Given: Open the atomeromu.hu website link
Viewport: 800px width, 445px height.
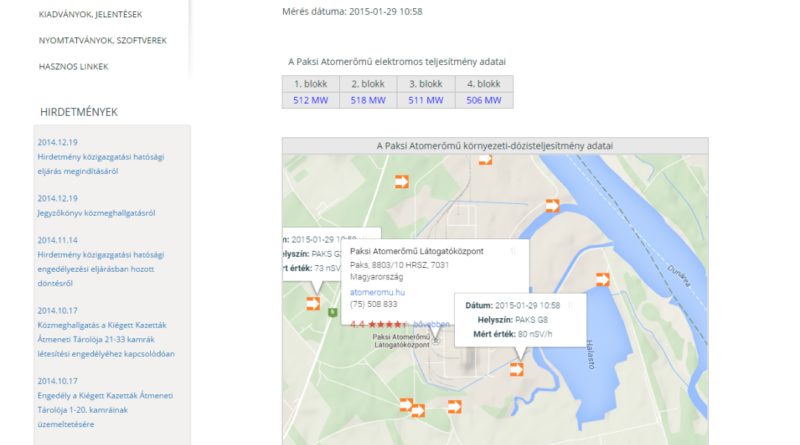Looking at the screenshot, I should [372, 292].
